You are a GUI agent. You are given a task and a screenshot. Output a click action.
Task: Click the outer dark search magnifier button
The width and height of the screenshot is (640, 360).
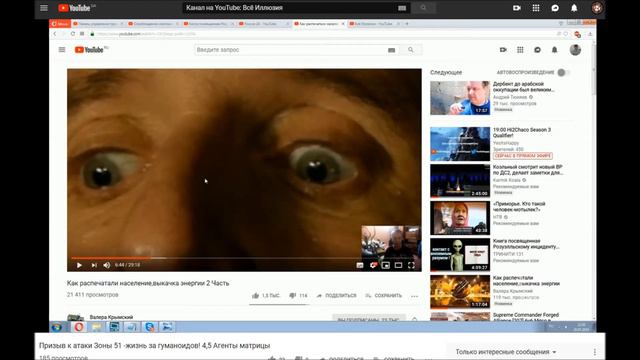tap(423, 8)
